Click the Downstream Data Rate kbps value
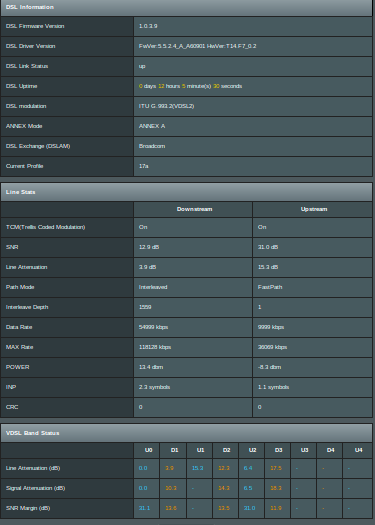Screen dimensions: 375x525 (153, 327)
